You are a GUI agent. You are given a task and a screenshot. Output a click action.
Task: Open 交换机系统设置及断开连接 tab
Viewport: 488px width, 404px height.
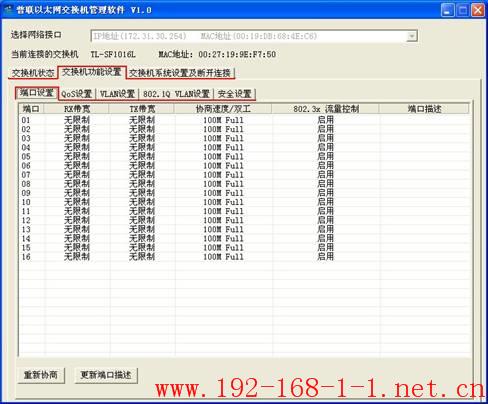click(x=180, y=73)
